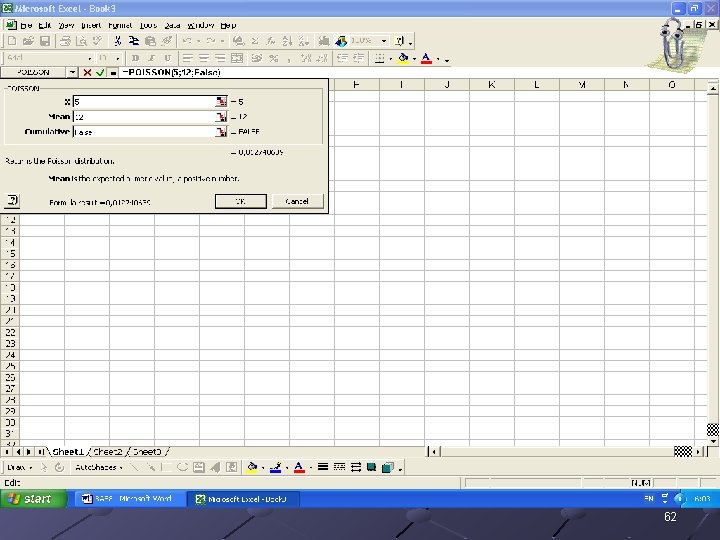Screen dimensions: 720x540
Task: Collapse dialog button beside Mean field
Action: point(221,117)
